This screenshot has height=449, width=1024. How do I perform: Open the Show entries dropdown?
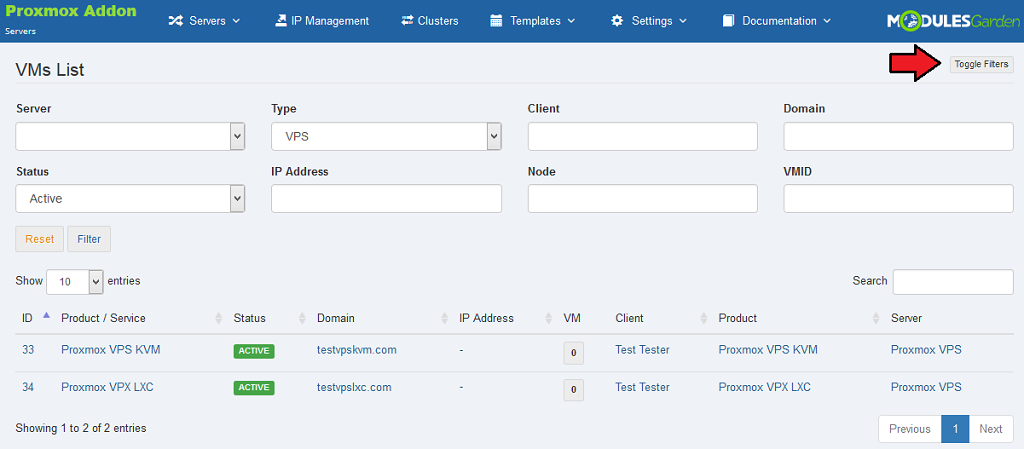[75, 281]
